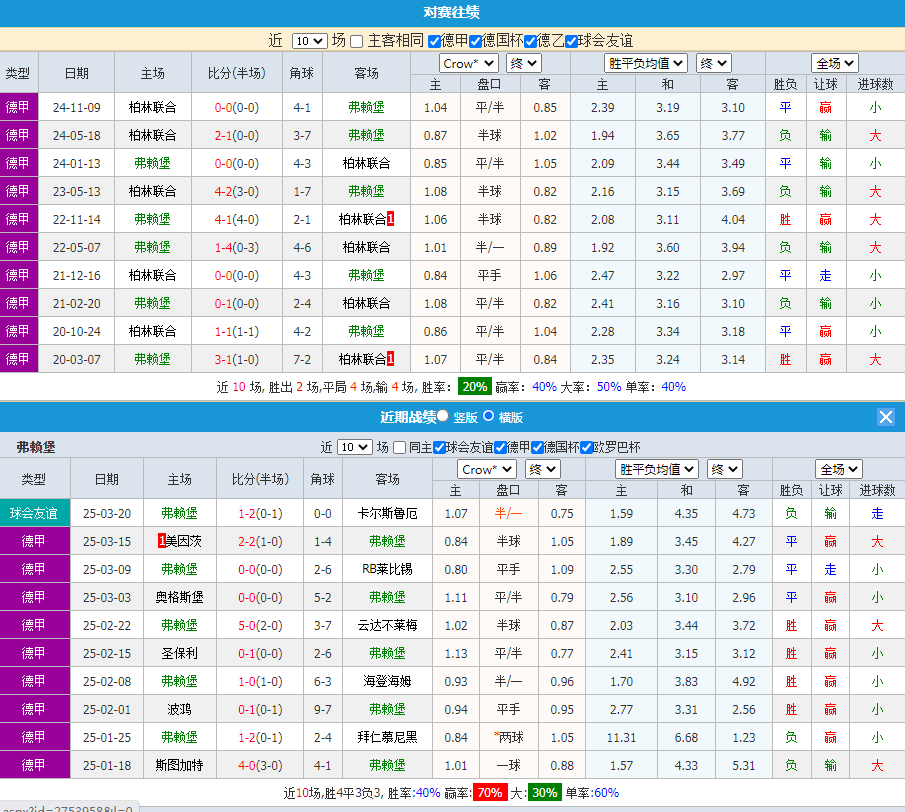Click the 球会友谊 type cell on 25-03-20

pos(33,513)
